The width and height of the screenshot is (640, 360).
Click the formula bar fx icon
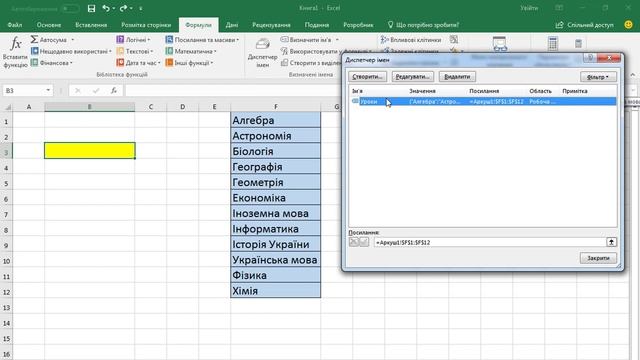pyautogui.click(x=113, y=90)
